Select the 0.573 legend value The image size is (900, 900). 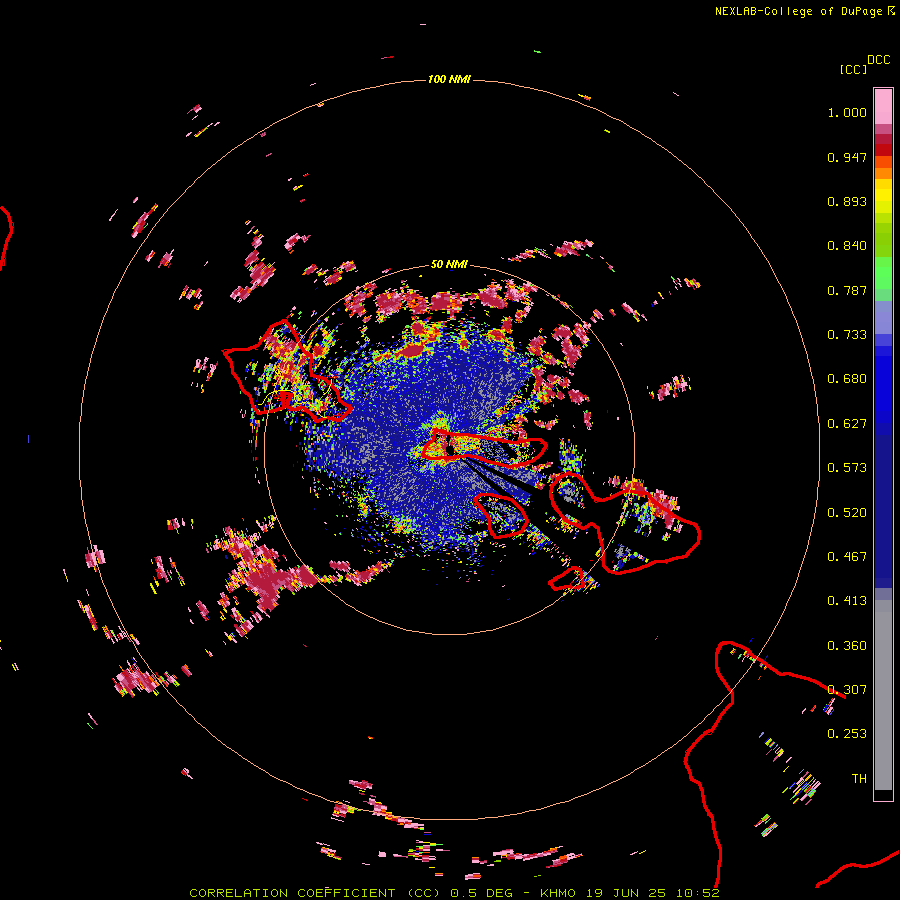847,468
